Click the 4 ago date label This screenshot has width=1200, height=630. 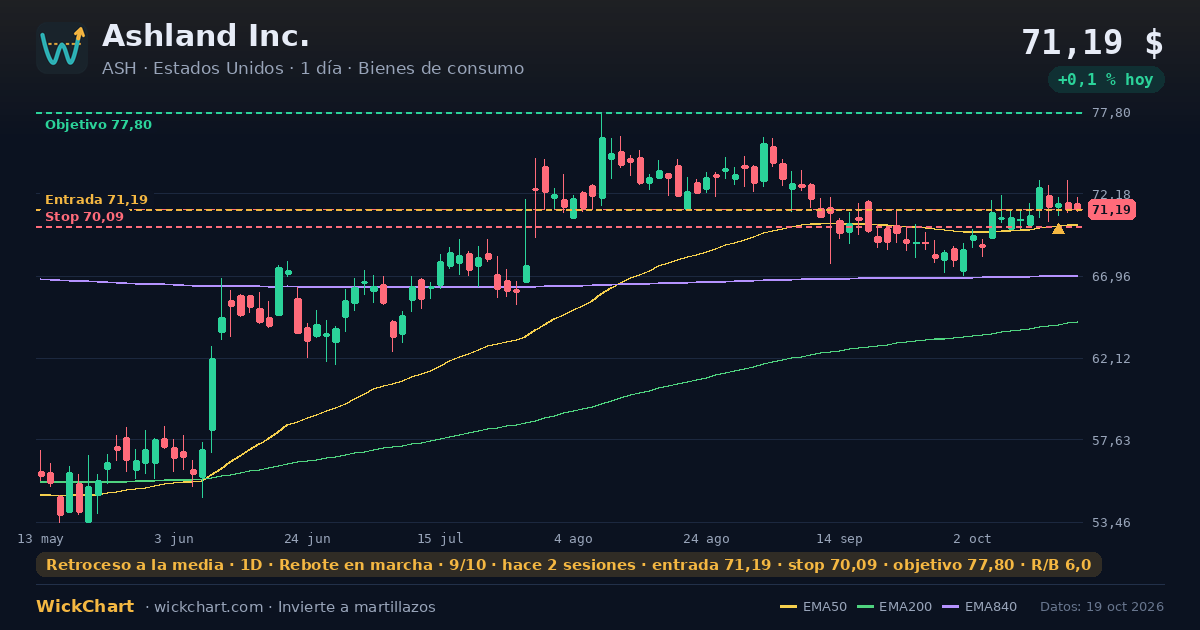(573, 538)
